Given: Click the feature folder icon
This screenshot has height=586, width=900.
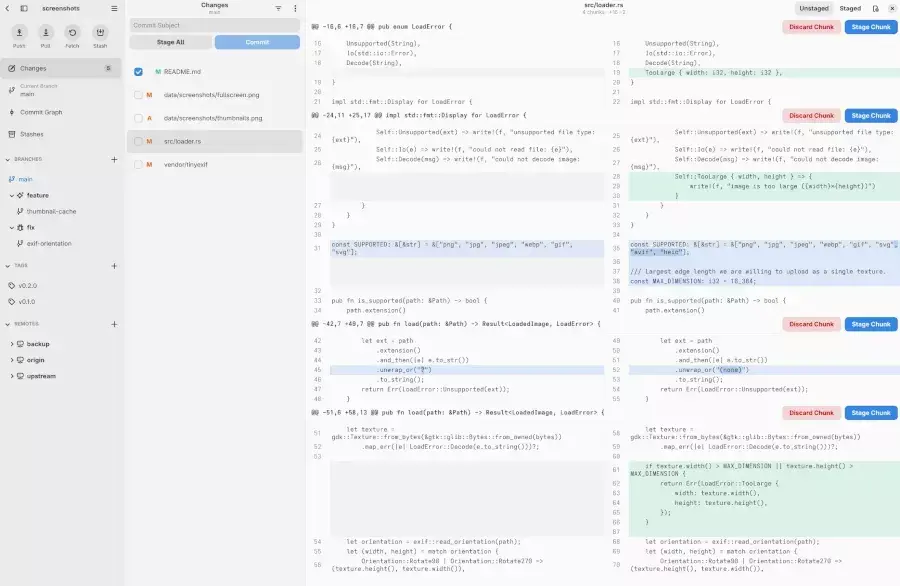Looking at the screenshot, I should (20, 195).
